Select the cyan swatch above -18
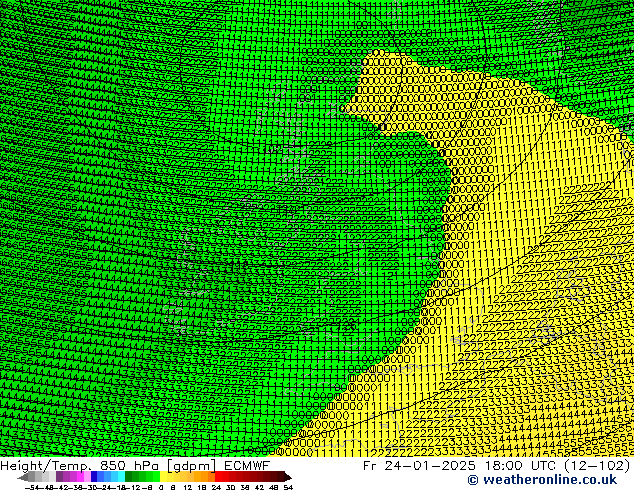Screen dimensions: 634x490 (x=121, y=477)
